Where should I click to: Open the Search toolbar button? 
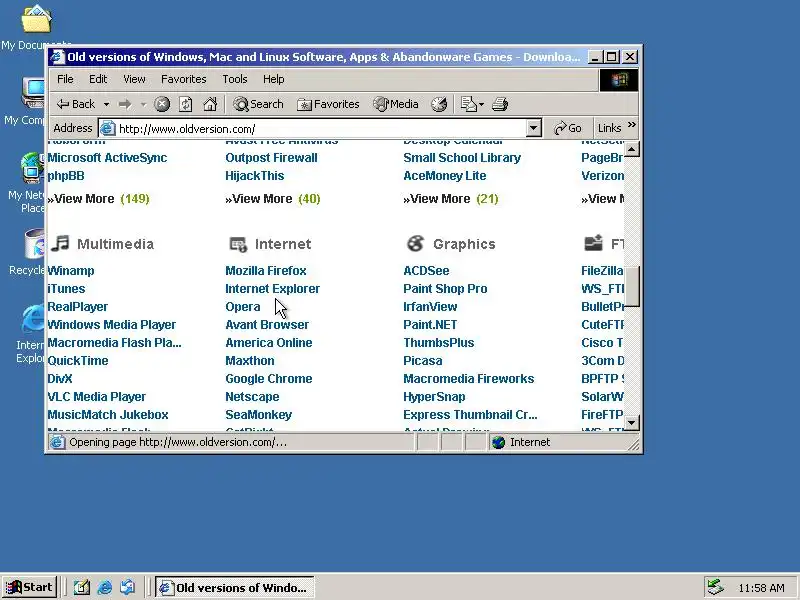tap(258, 104)
